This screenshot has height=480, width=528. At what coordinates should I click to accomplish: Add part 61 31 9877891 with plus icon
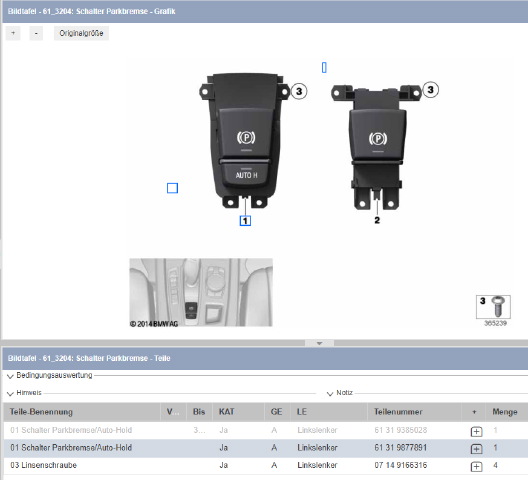pyautogui.click(x=476, y=449)
